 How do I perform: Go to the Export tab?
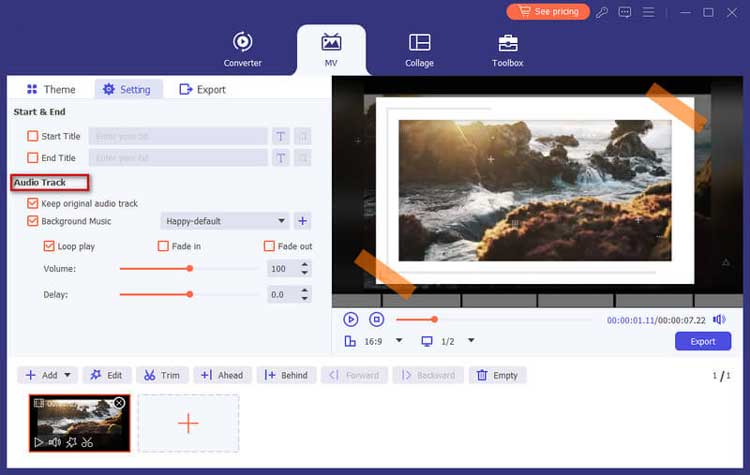click(202, 89)
